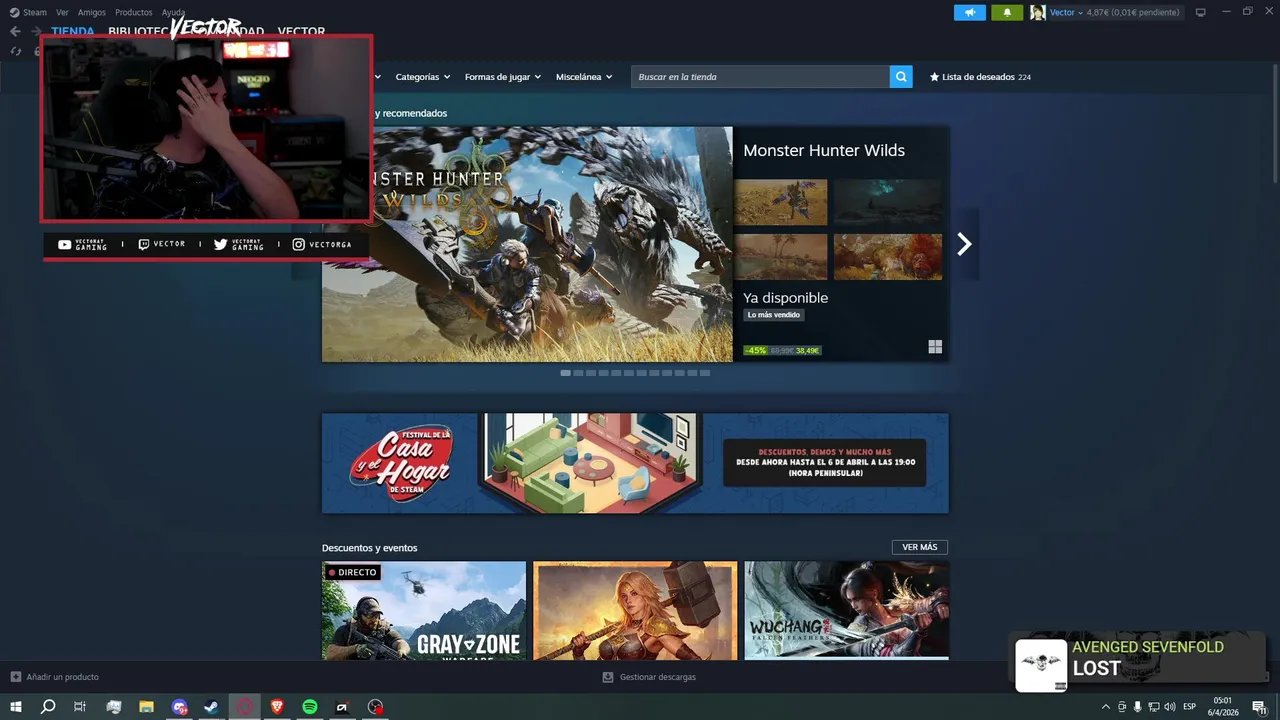1280x720 pixels.
Task: Open the Gray Zone Warfare card
Action: 424,610
